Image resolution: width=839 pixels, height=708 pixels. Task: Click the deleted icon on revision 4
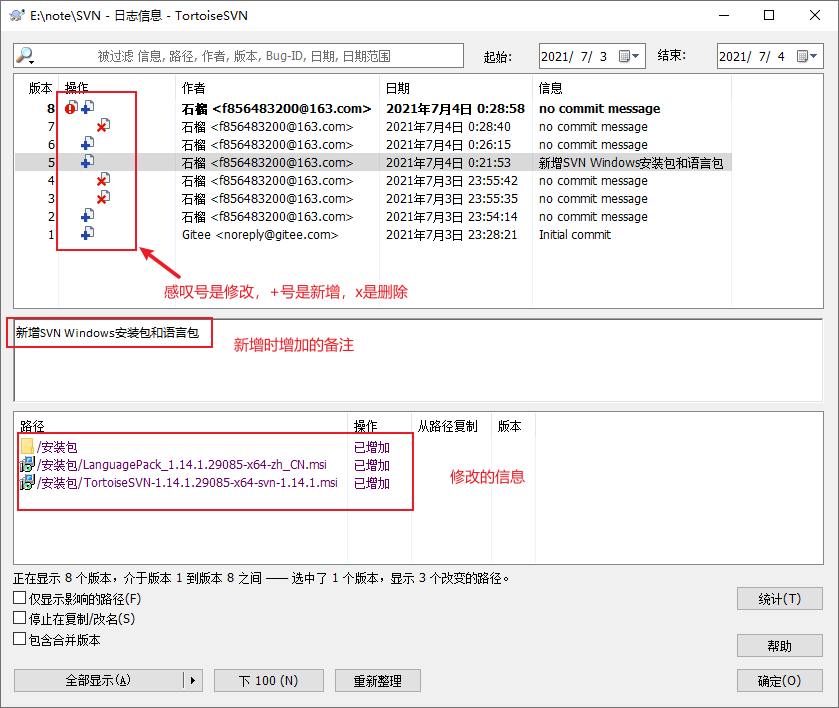103,179
